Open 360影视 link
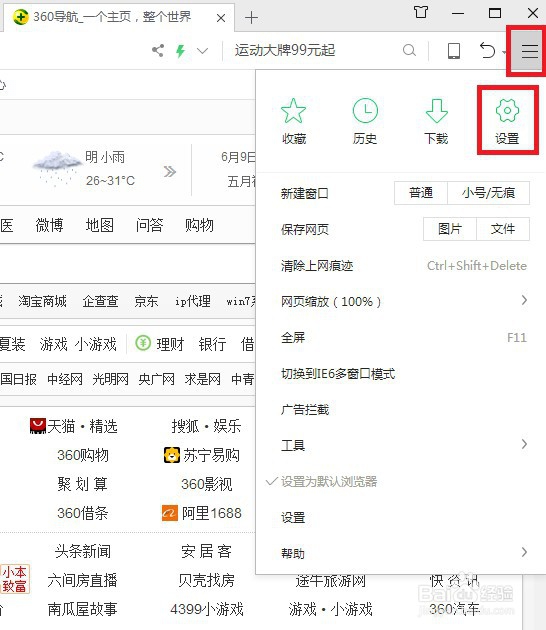This screenshot has width=546, height=630. pyautogui.click(x=207, y=484)
